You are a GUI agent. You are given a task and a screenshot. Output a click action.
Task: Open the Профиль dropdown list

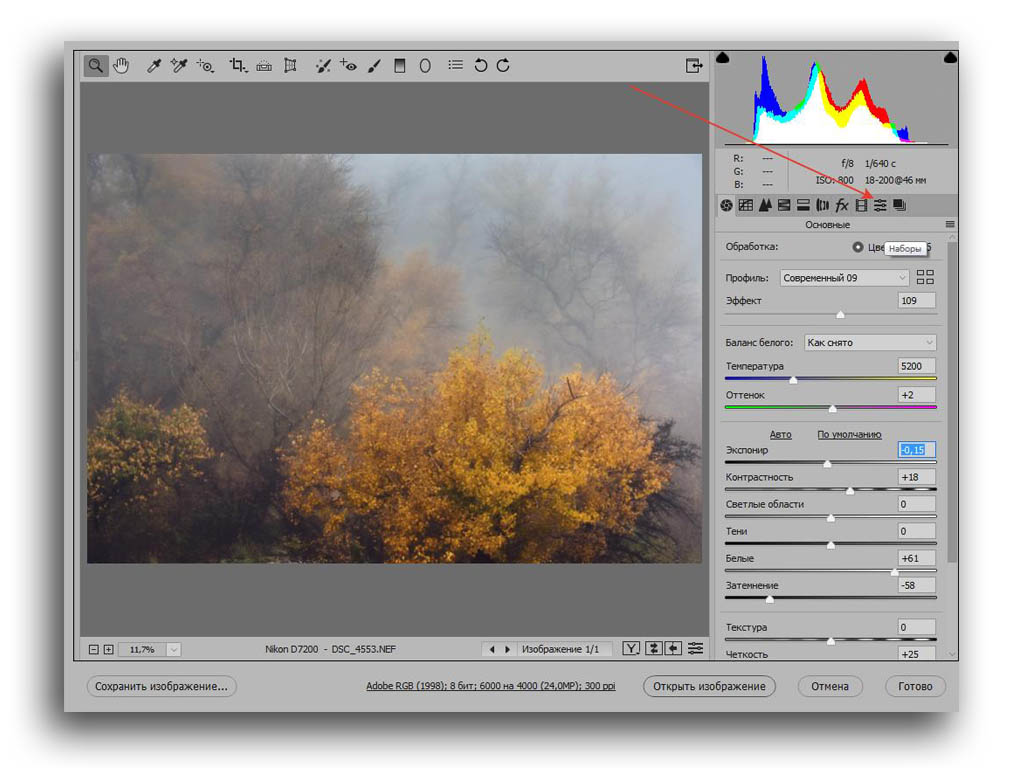pyautogui.click(x=845, y=278)
